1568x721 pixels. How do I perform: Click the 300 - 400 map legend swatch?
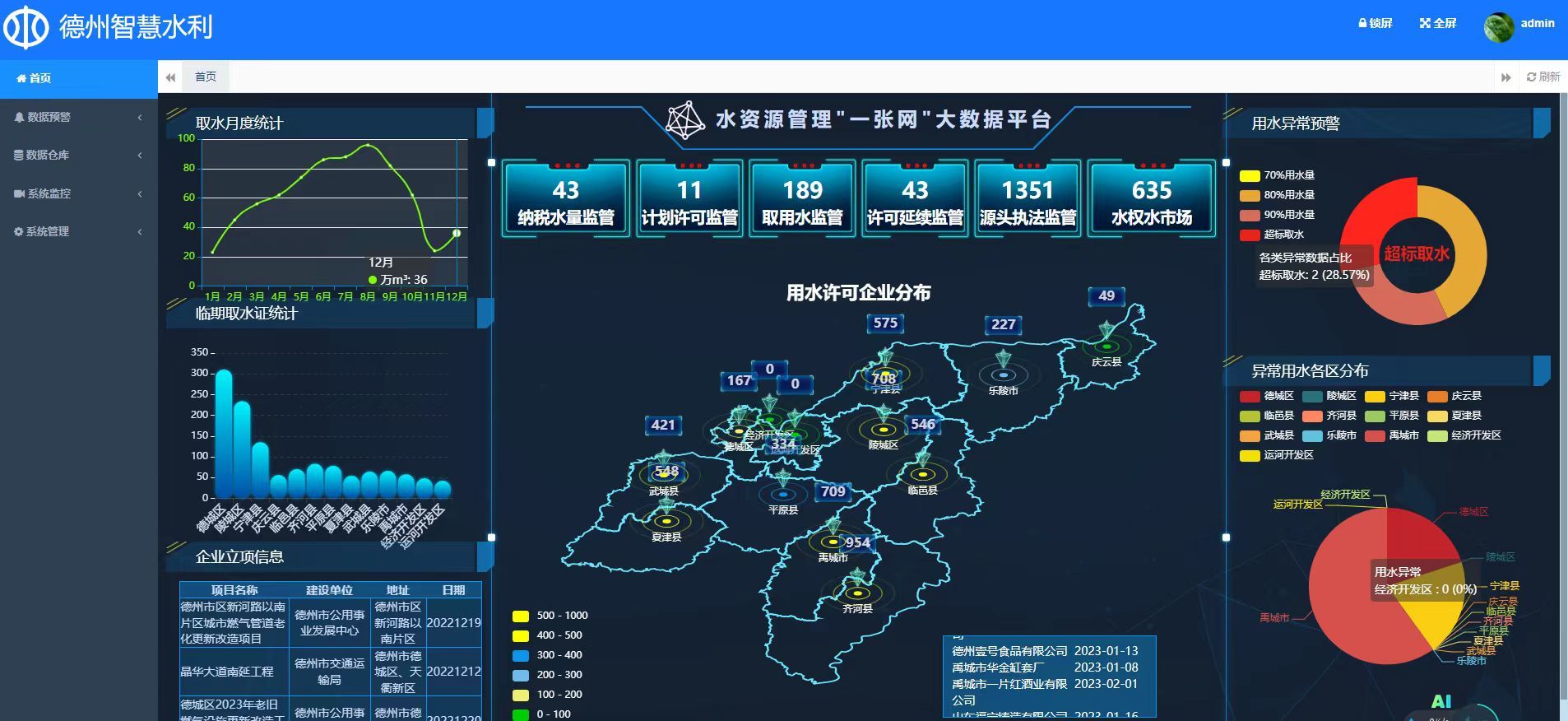point(521,655)
